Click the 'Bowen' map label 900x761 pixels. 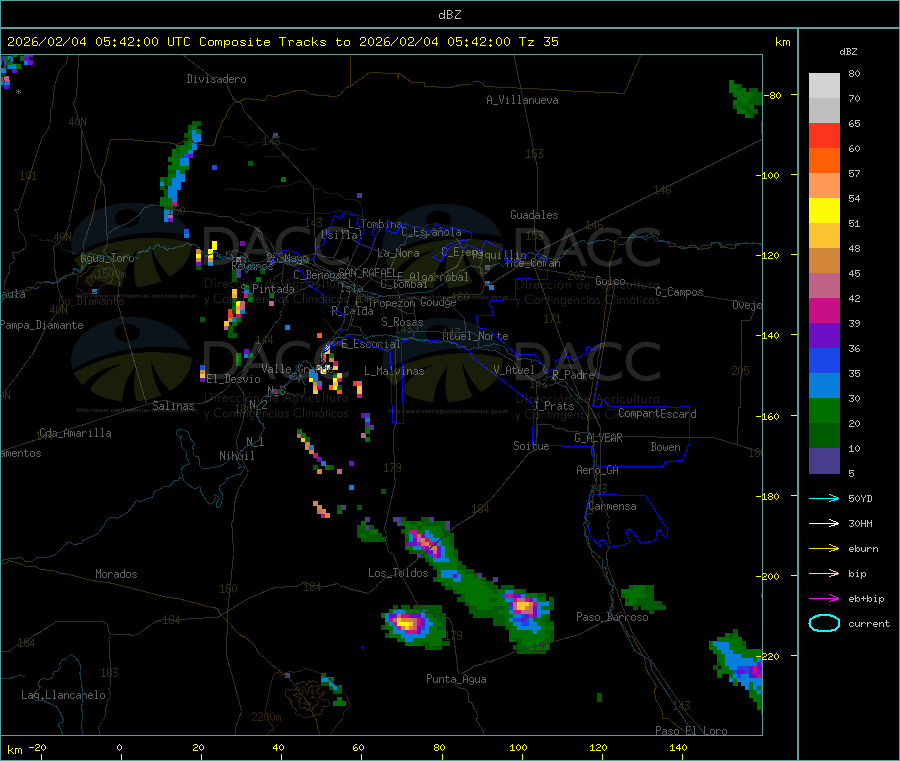666,447
